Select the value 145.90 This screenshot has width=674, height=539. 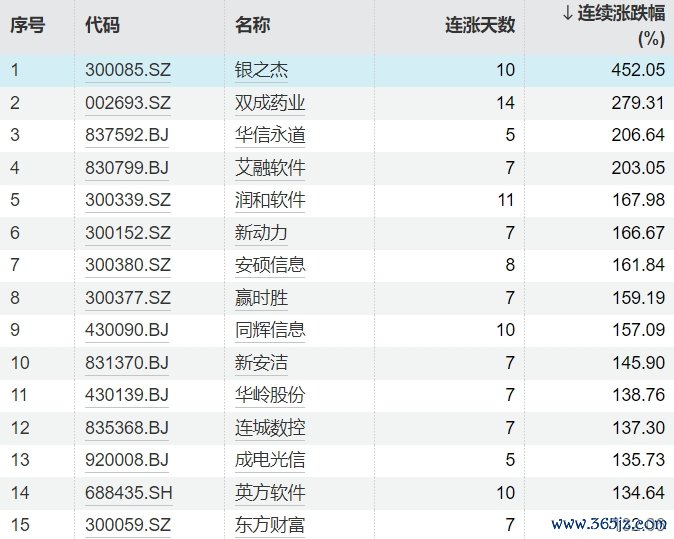638,362
